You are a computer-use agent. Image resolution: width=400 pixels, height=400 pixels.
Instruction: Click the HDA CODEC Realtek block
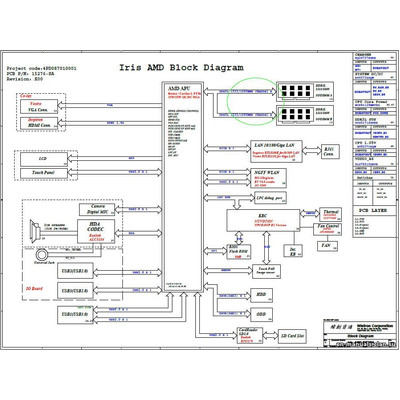coord(96,231)
